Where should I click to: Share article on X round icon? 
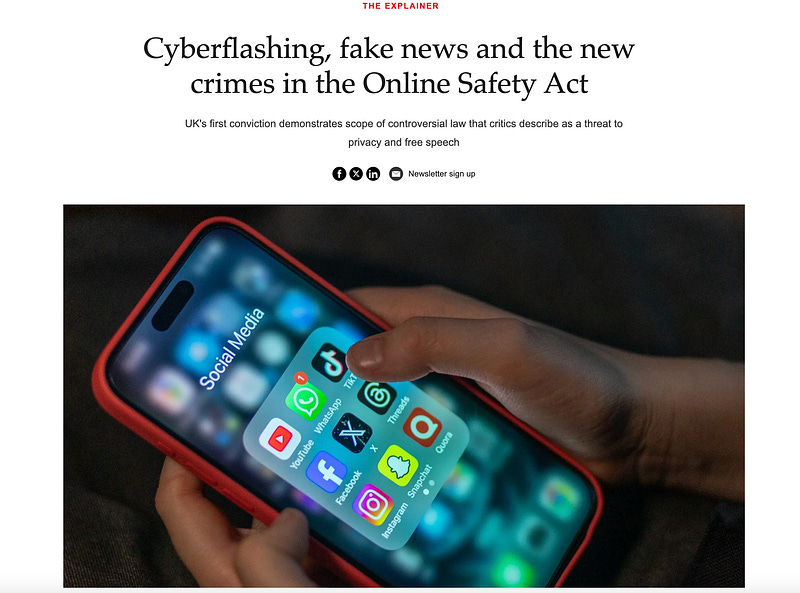click(356, 174)
